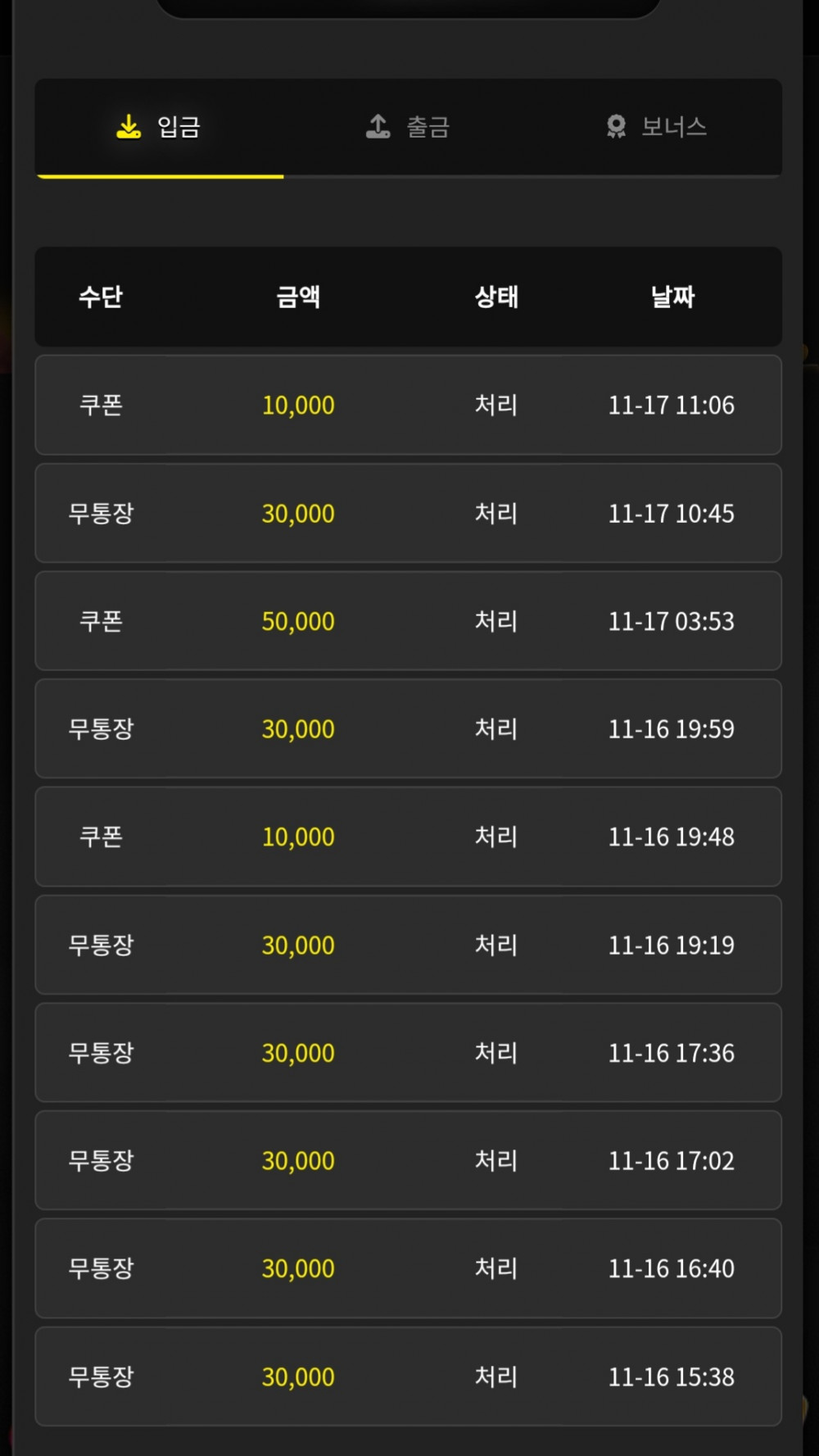Click the bonus badge icon

click(x=616, y=126)
